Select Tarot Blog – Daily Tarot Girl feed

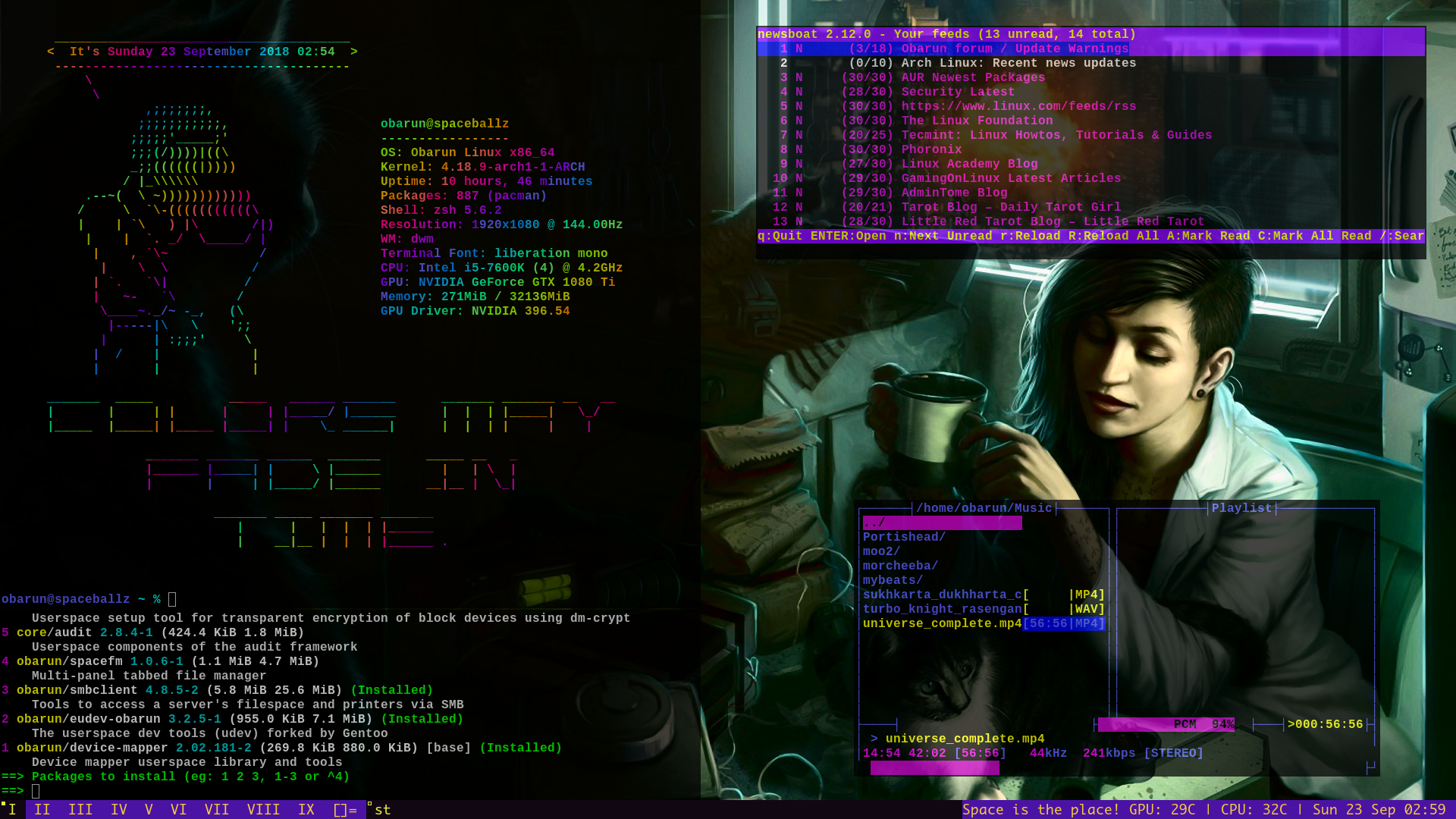1090,207
